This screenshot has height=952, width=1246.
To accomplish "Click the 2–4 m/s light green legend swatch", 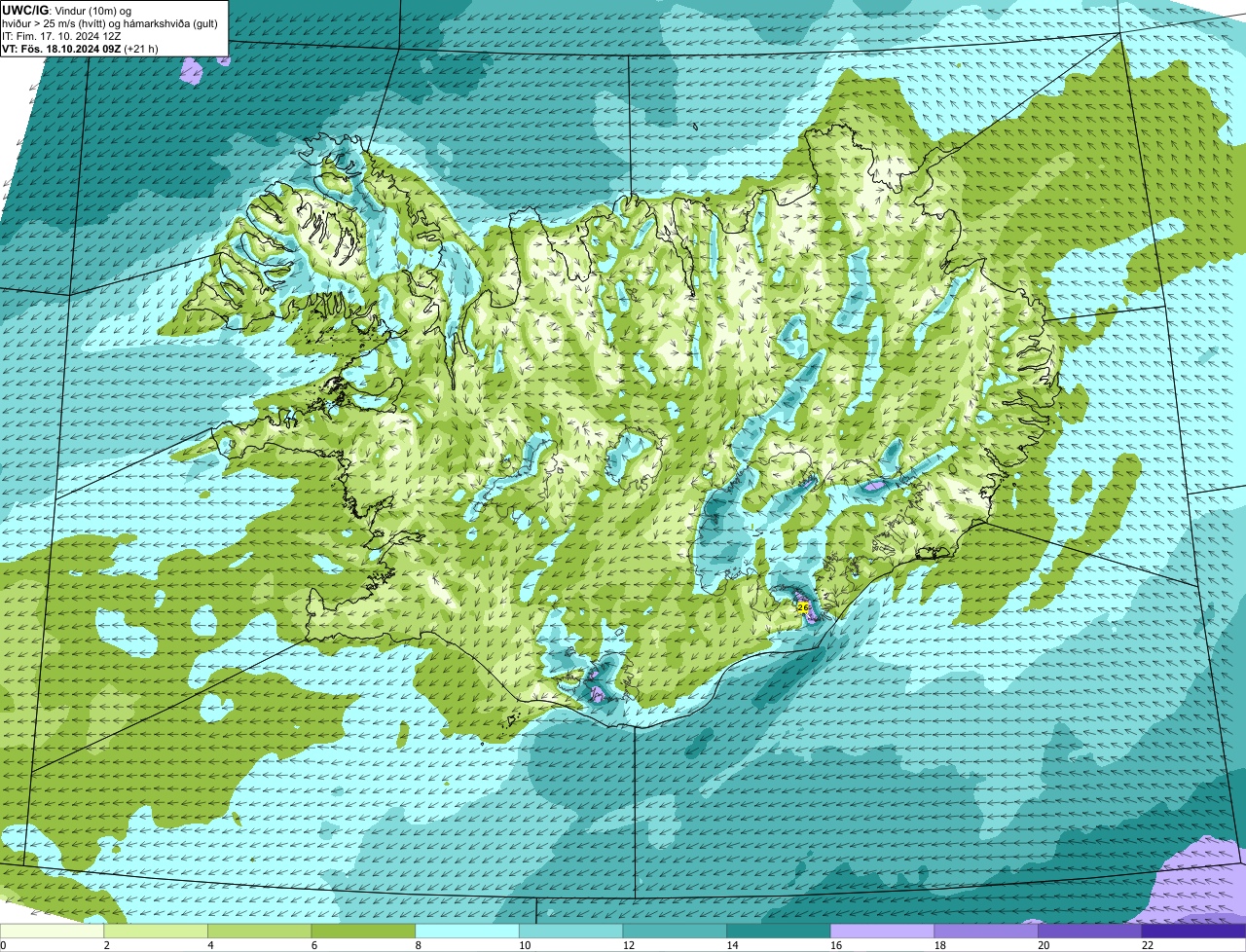I will (156, 931).
